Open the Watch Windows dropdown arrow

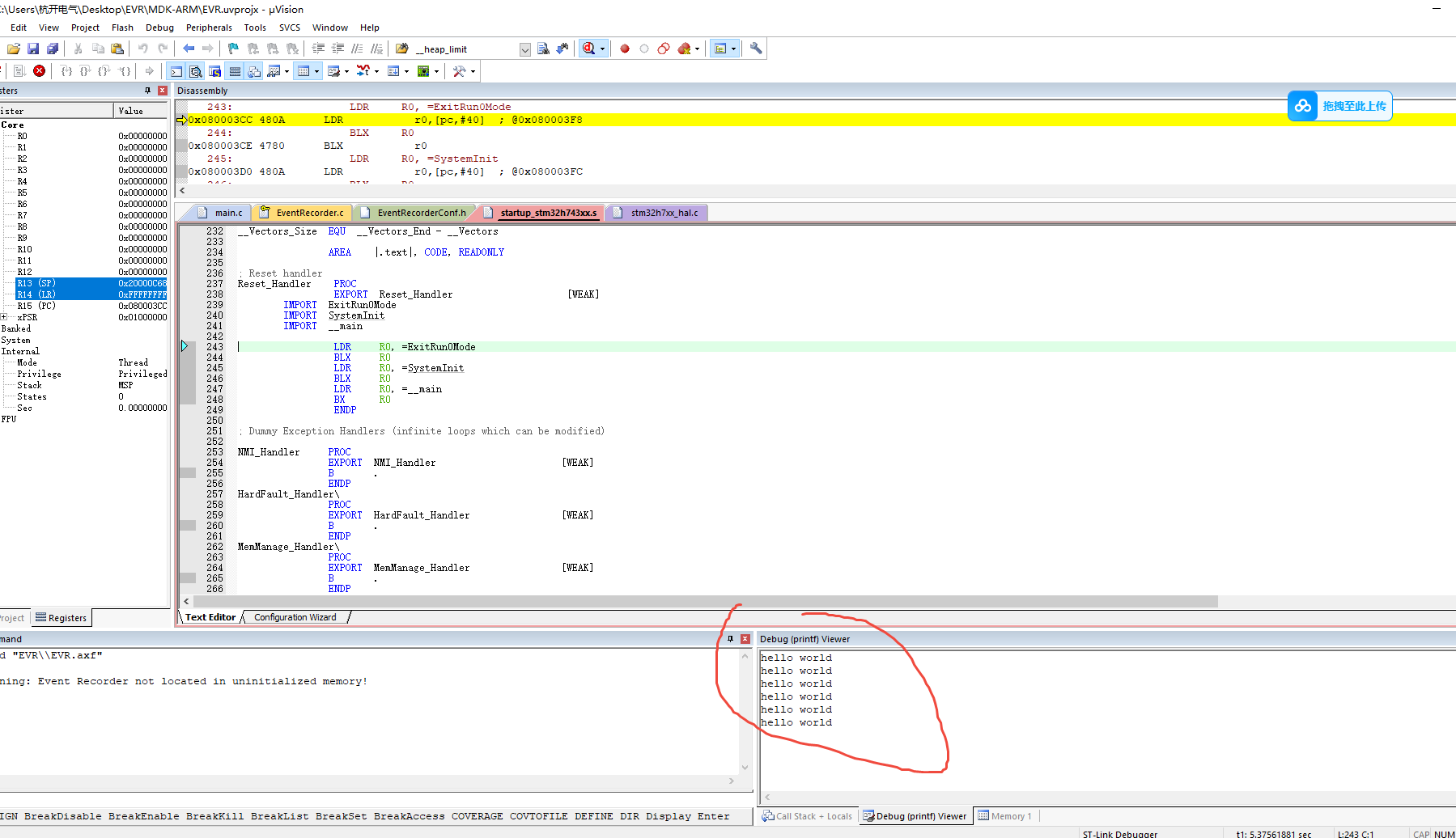pyautogui.click(x=287, y=71)
